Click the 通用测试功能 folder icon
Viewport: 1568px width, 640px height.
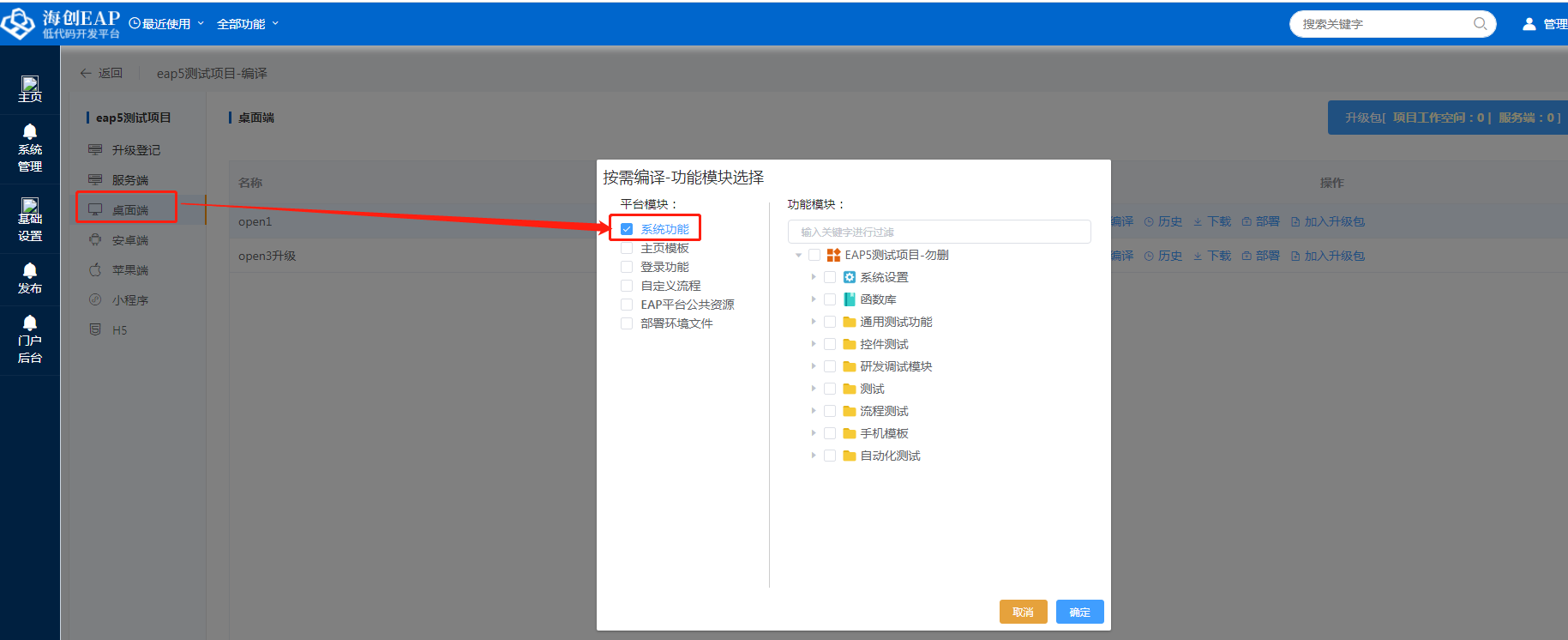click(x=850, y=322)
